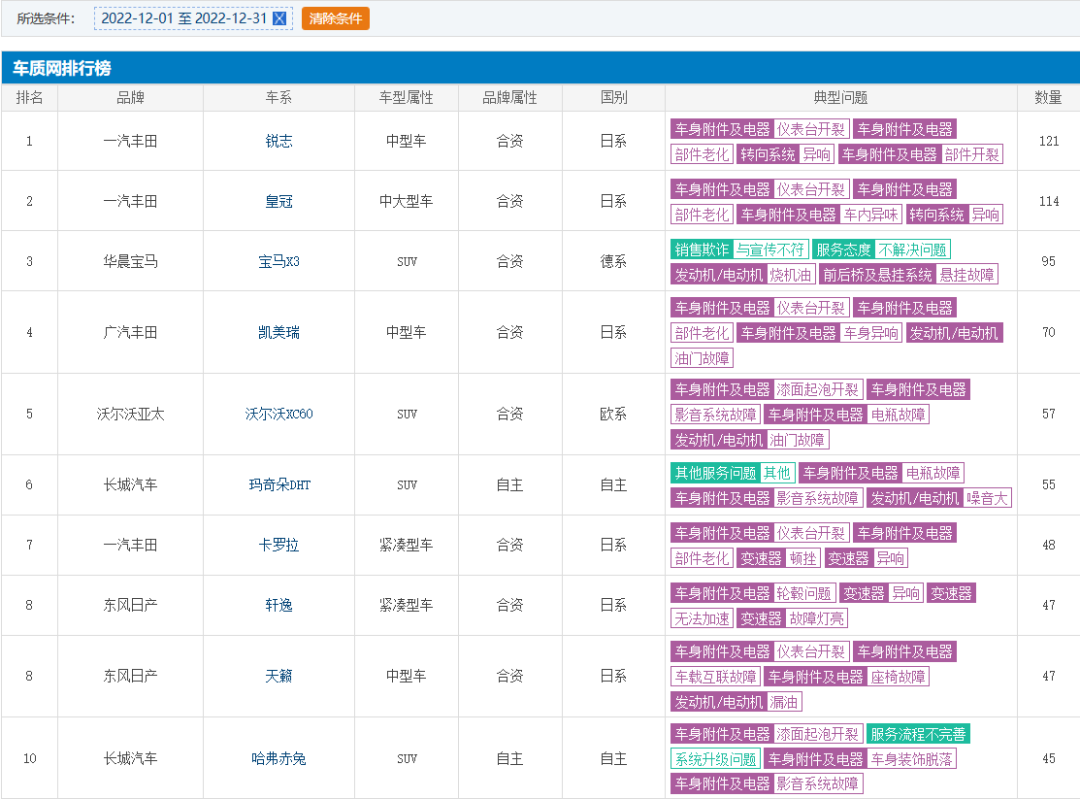
Task: Open the 凯美瑞 series link
Action: 279,332
